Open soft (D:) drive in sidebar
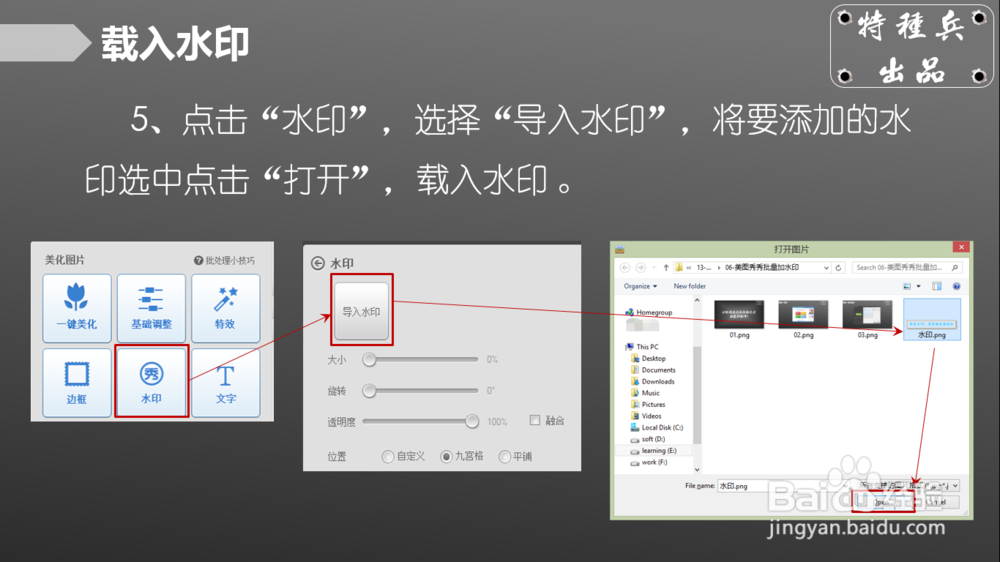Screen dimensions: 1000x562 (x=647, y=439)
